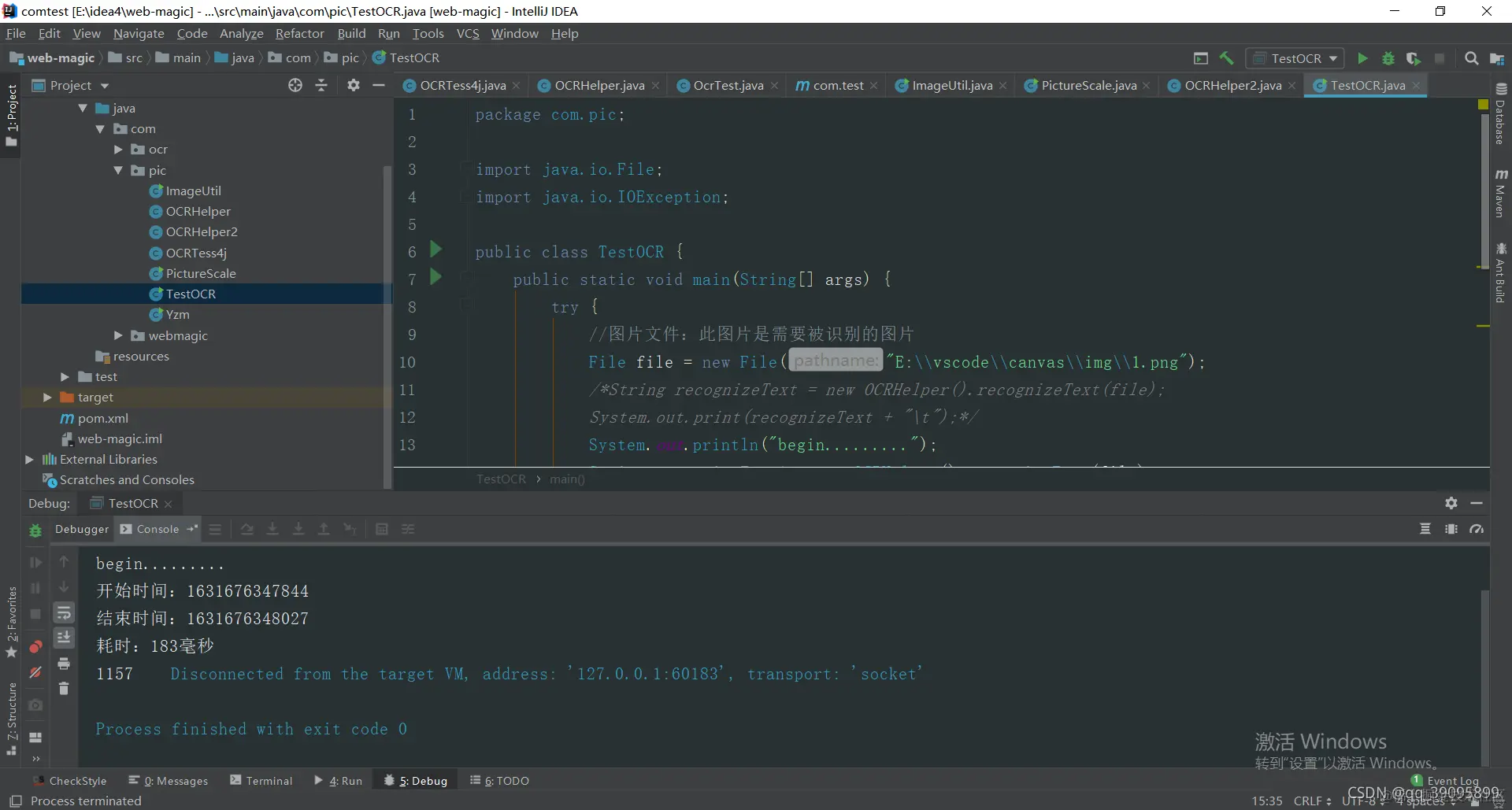Viewport: 1512px width, 810px height.
Task: Toggle Maven tool window on right stripe
Action: pos(1501,193)
